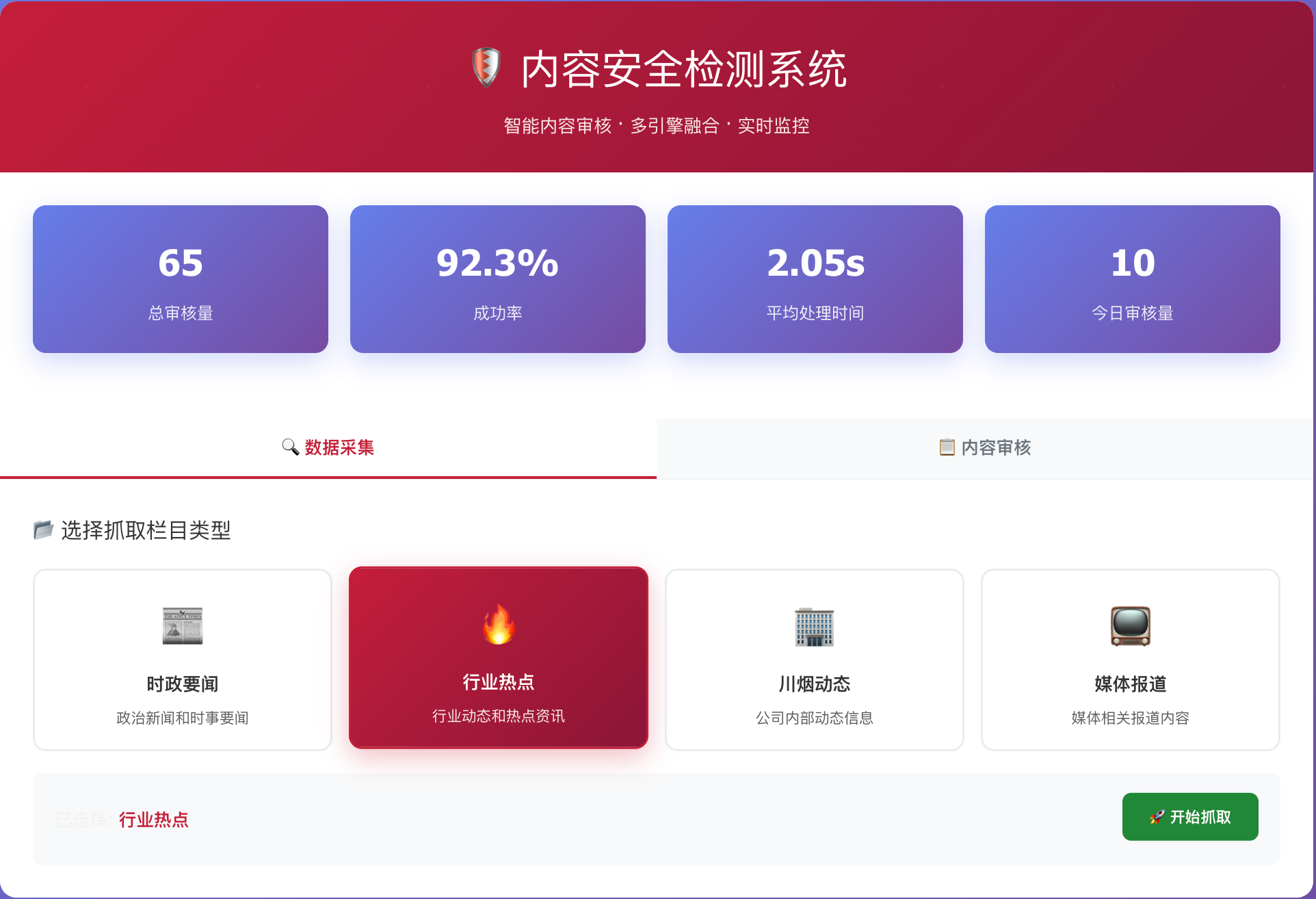
Task: Click the rocket icon on 开始抓取
Action: pyautogui.click(x=1157, y=817)
